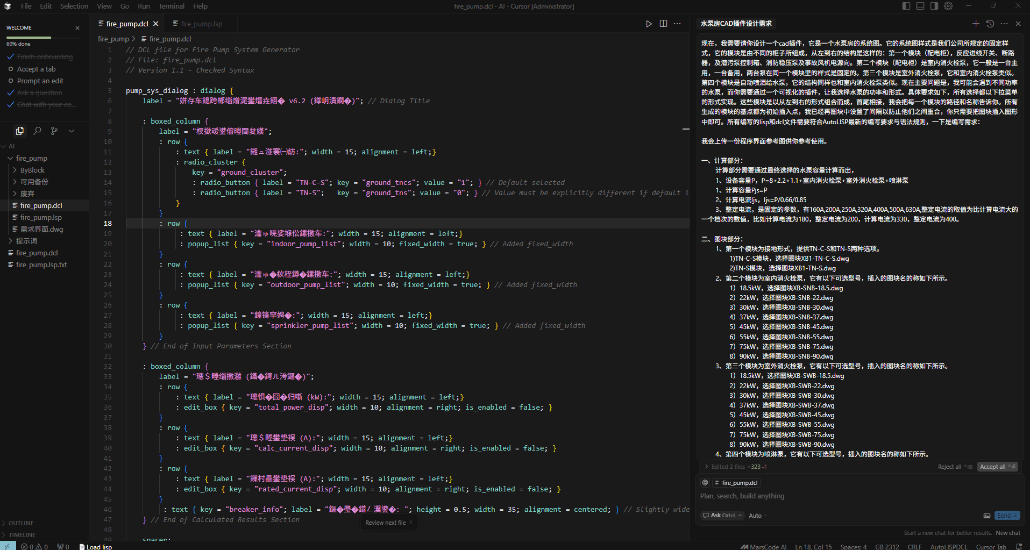Run the current file with play icon
The image size is (1030, 550).
coord(649,22)
